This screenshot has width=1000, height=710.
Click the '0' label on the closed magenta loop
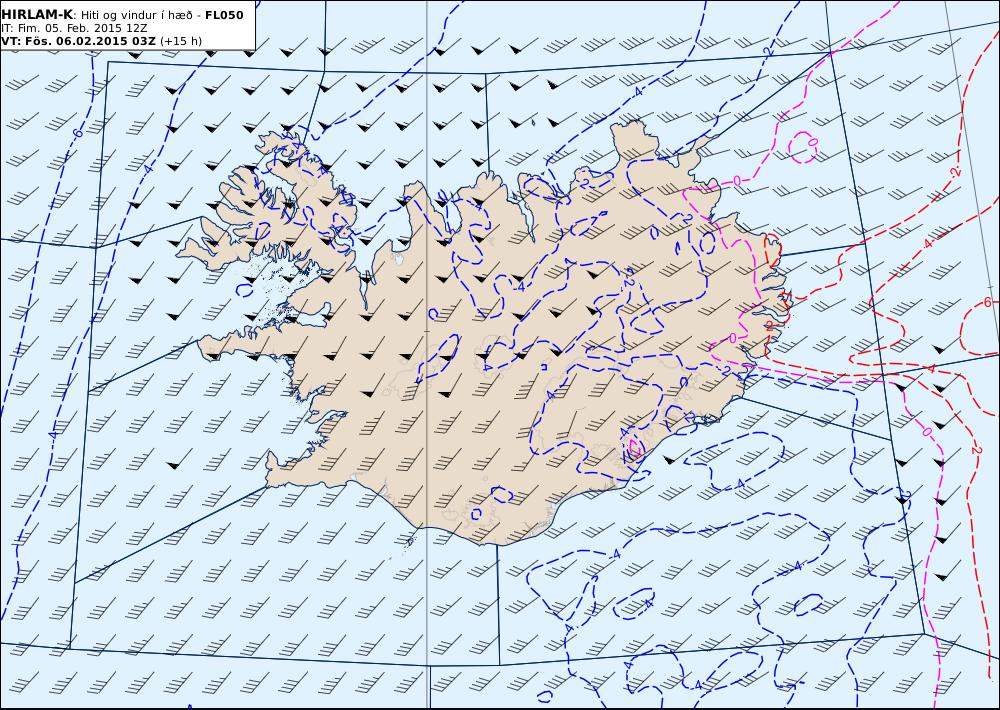(x=812, y=141)
